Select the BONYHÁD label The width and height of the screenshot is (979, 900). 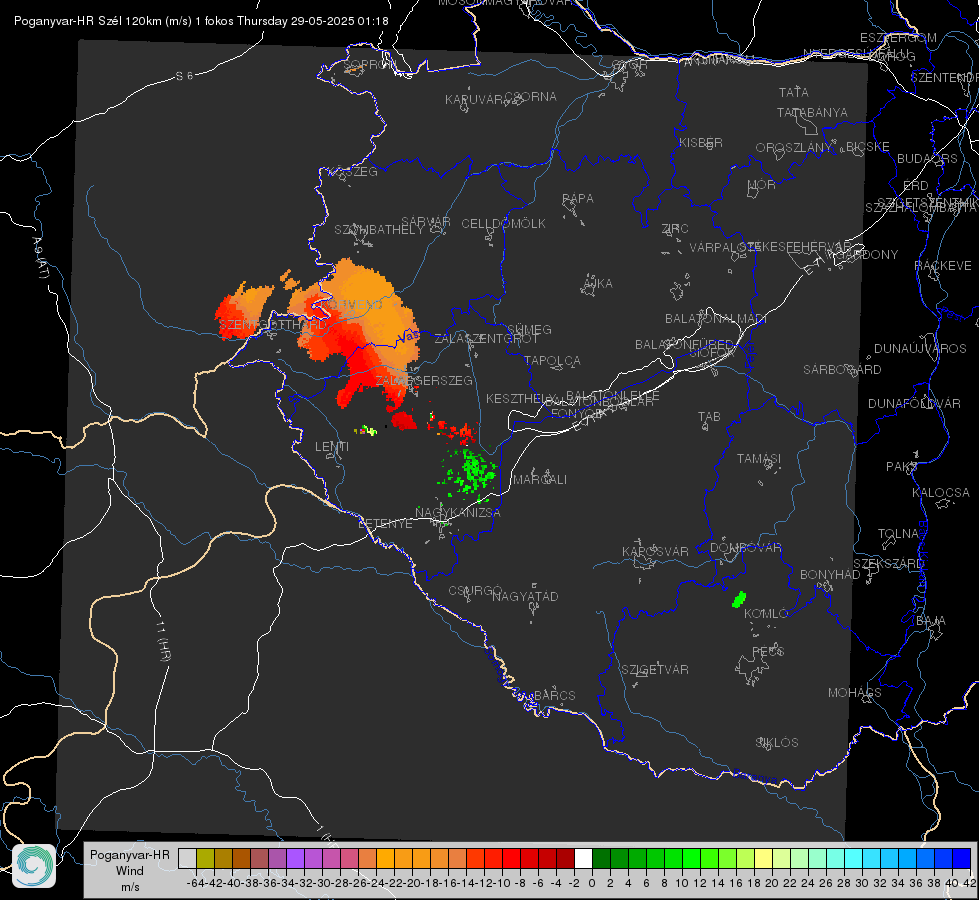pyautogui.click(x=830, y=575)
